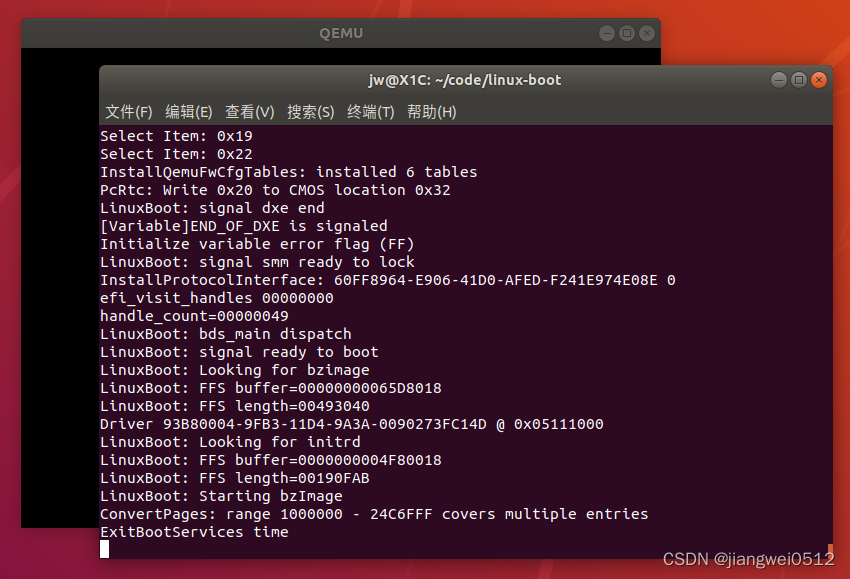
Task: Open the 终端(T) menu
Action: [x=370, y=112]
